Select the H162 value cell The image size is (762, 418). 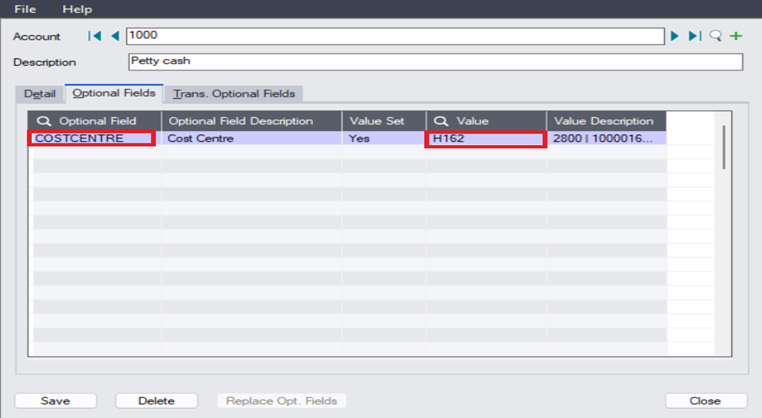[x=485, y=139]
